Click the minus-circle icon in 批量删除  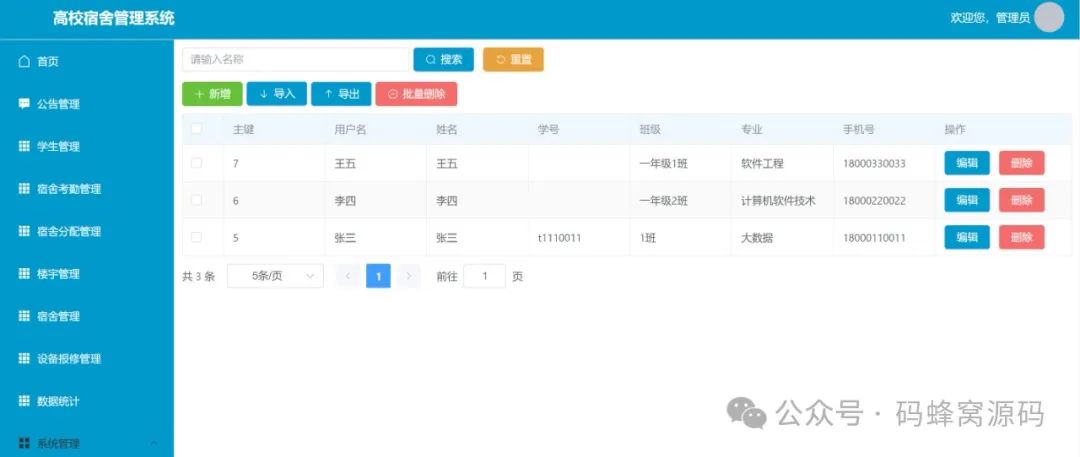[x=393, y=94]
